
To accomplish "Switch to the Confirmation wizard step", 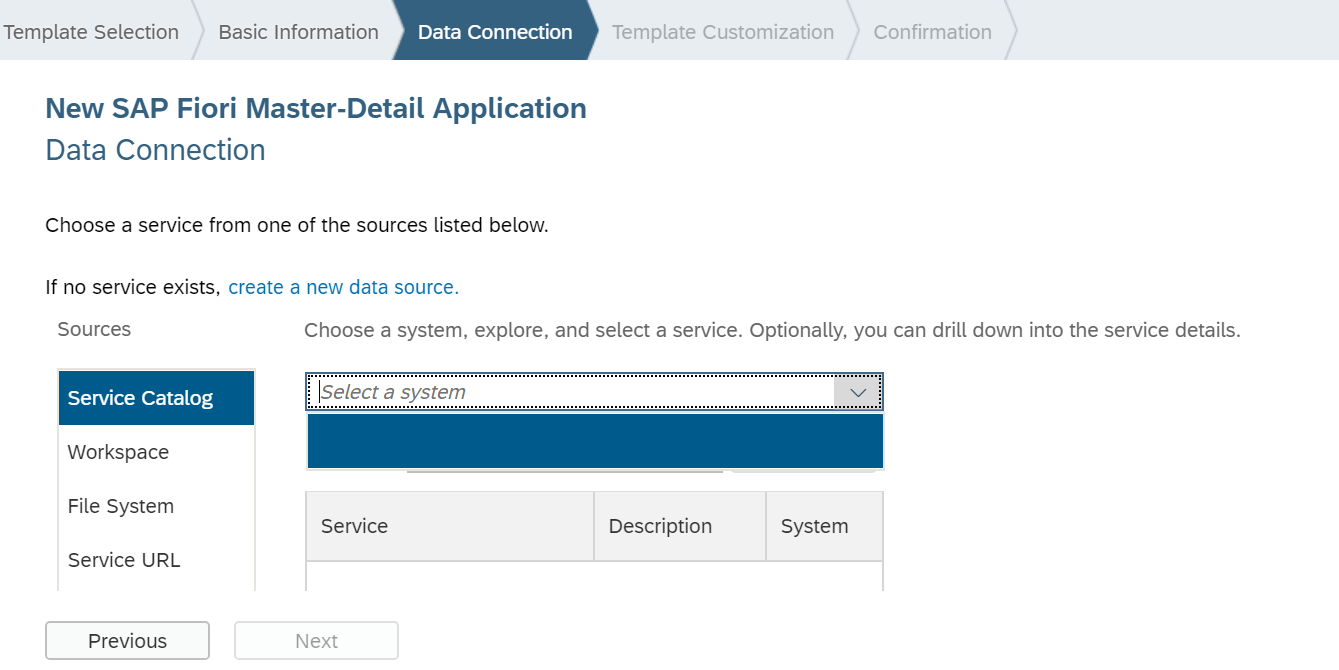I will (x=932, y=32).
